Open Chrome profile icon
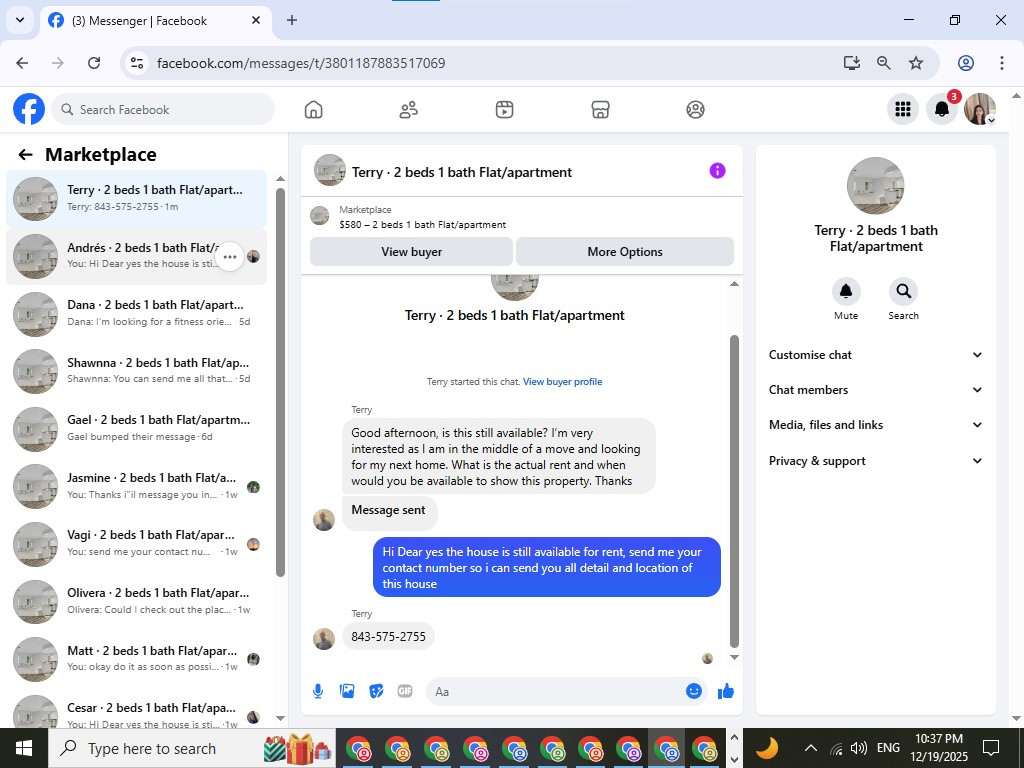 click(x=966, y=63)
